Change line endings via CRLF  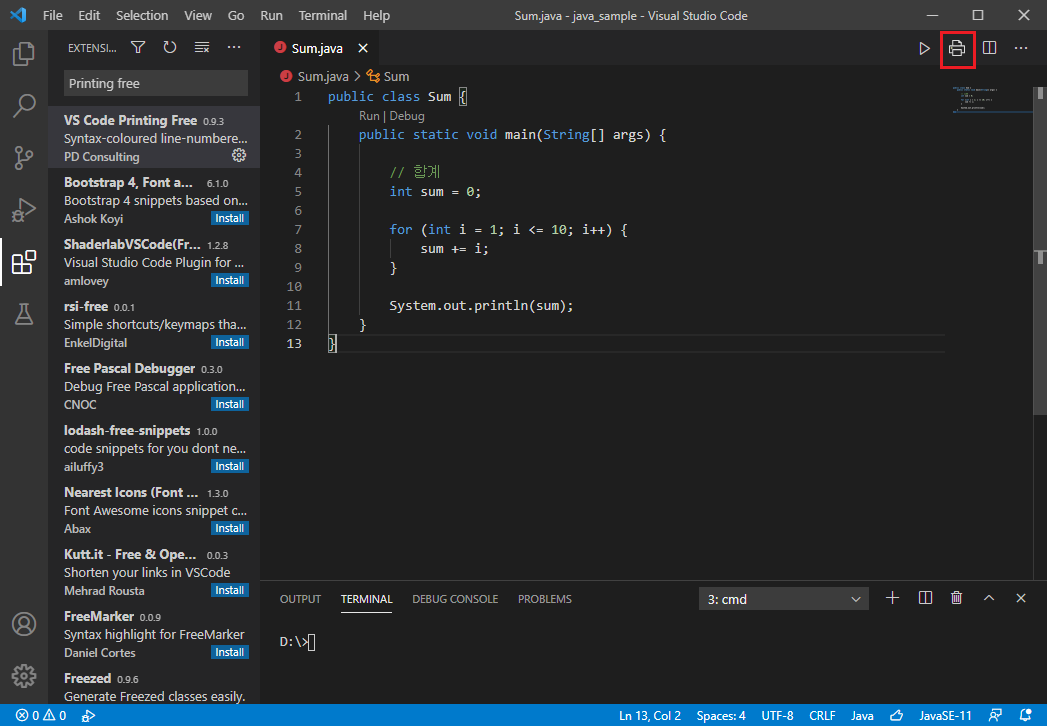(822, 715)
